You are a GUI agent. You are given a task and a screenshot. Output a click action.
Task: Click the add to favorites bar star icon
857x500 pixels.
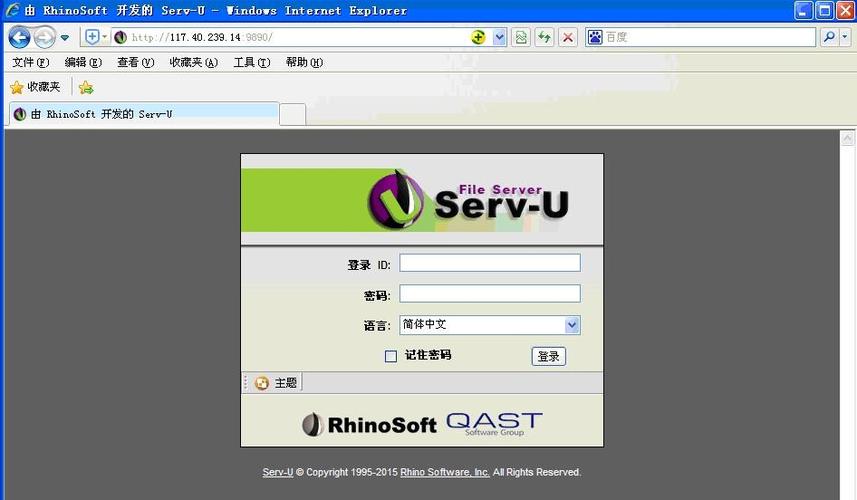pos(86,87)
